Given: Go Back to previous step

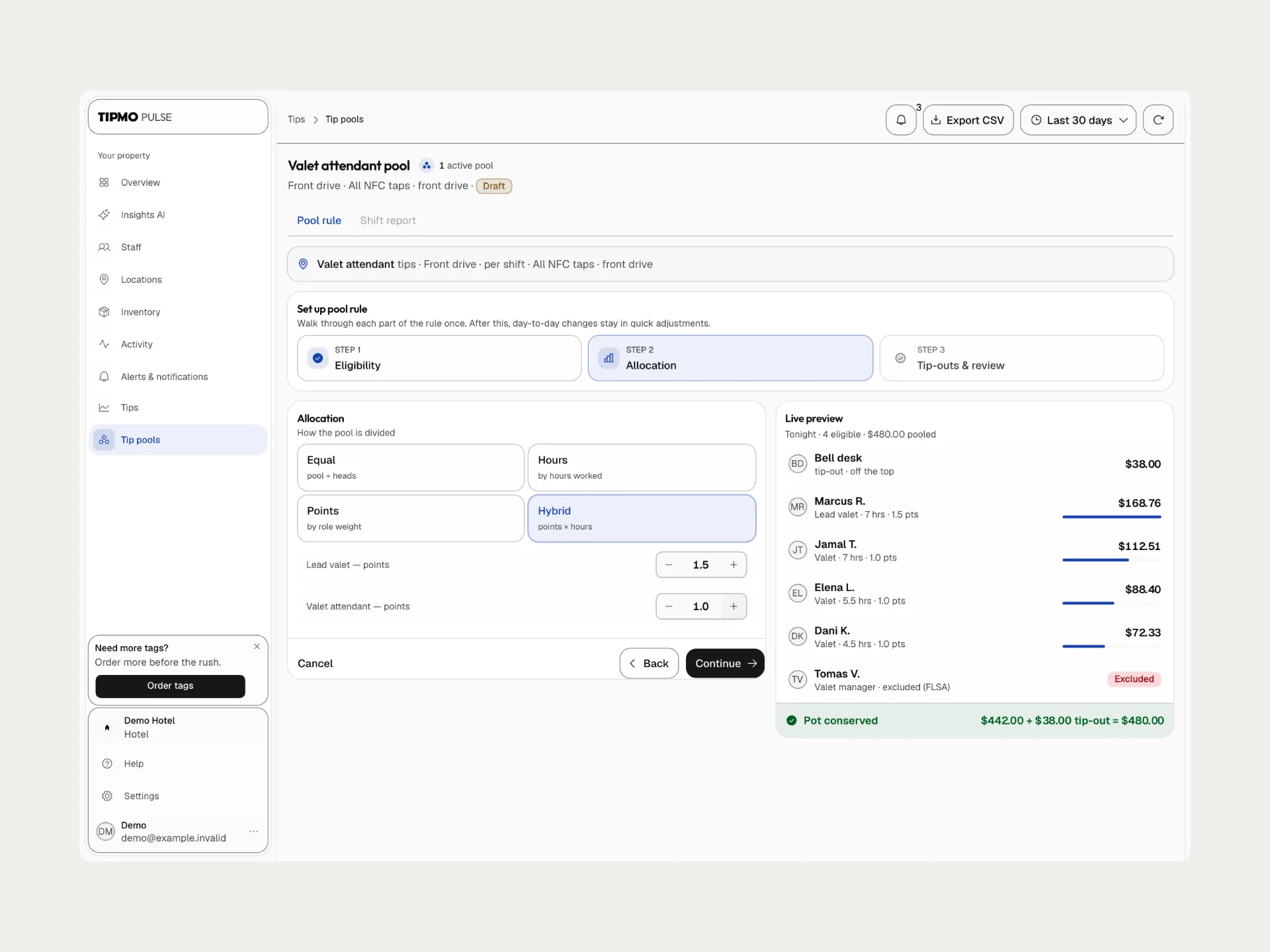Looking at the screenshot, I should [x=649, y=664].
